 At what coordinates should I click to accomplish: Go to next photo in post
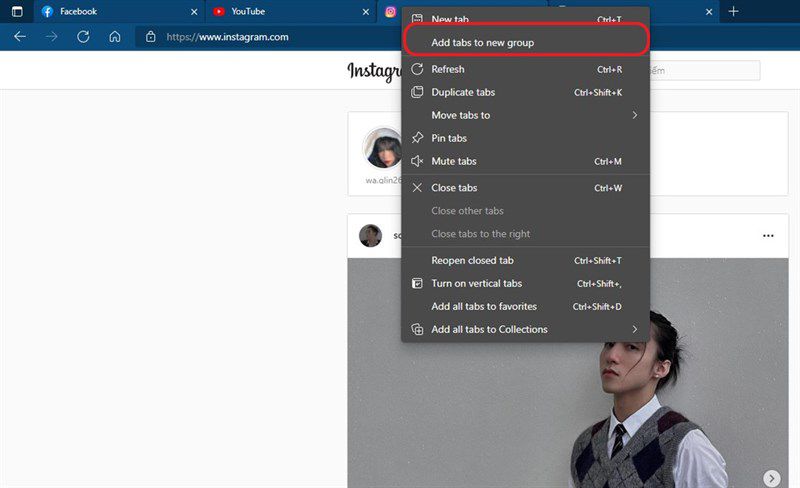point(771,478)
